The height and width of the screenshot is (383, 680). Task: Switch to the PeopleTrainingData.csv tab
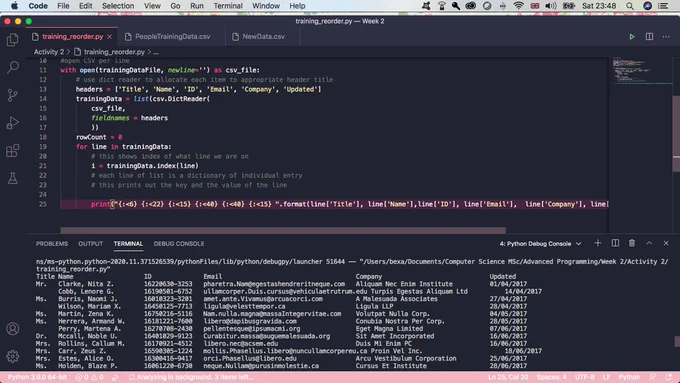click(172, 37)
